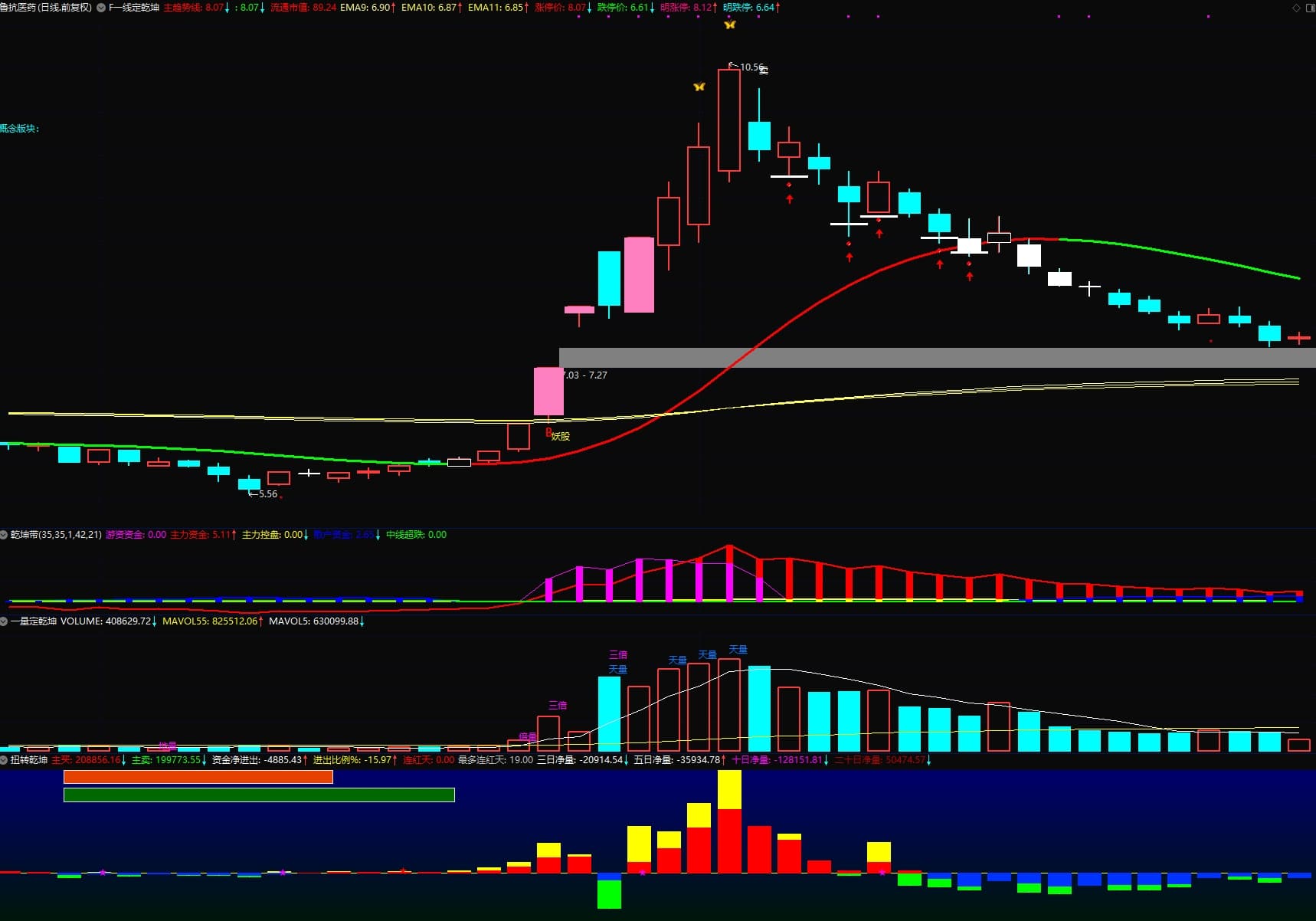Click the butterfly icon left of the peak candle

[x=699, y=87]
